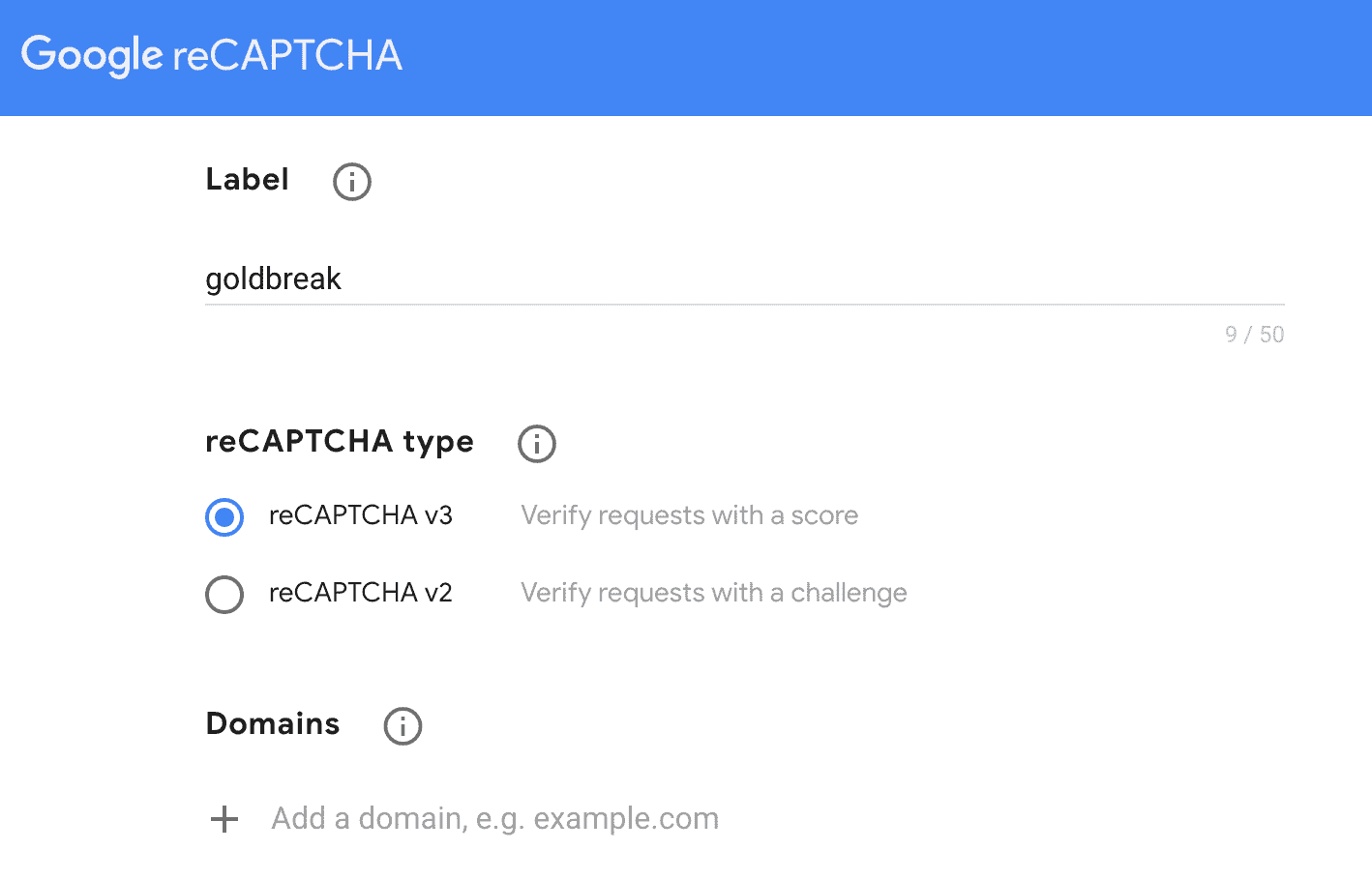The image size is (1372, 880).
Task: Click the 'Domains' section heading
Action: (273, 724)
